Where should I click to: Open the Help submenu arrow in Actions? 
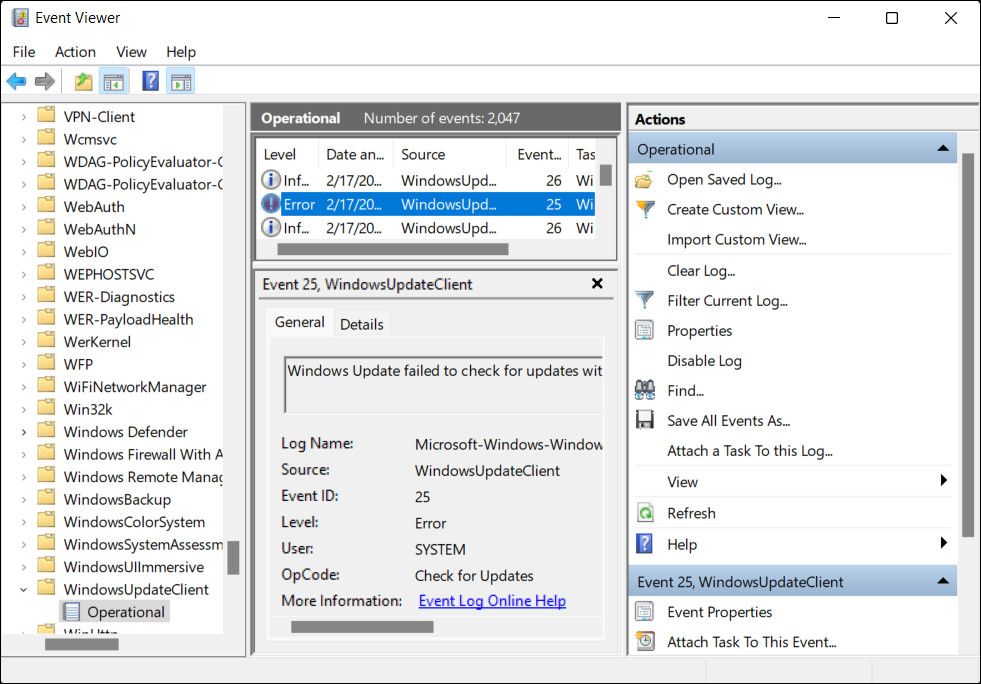tap(943, 543)
